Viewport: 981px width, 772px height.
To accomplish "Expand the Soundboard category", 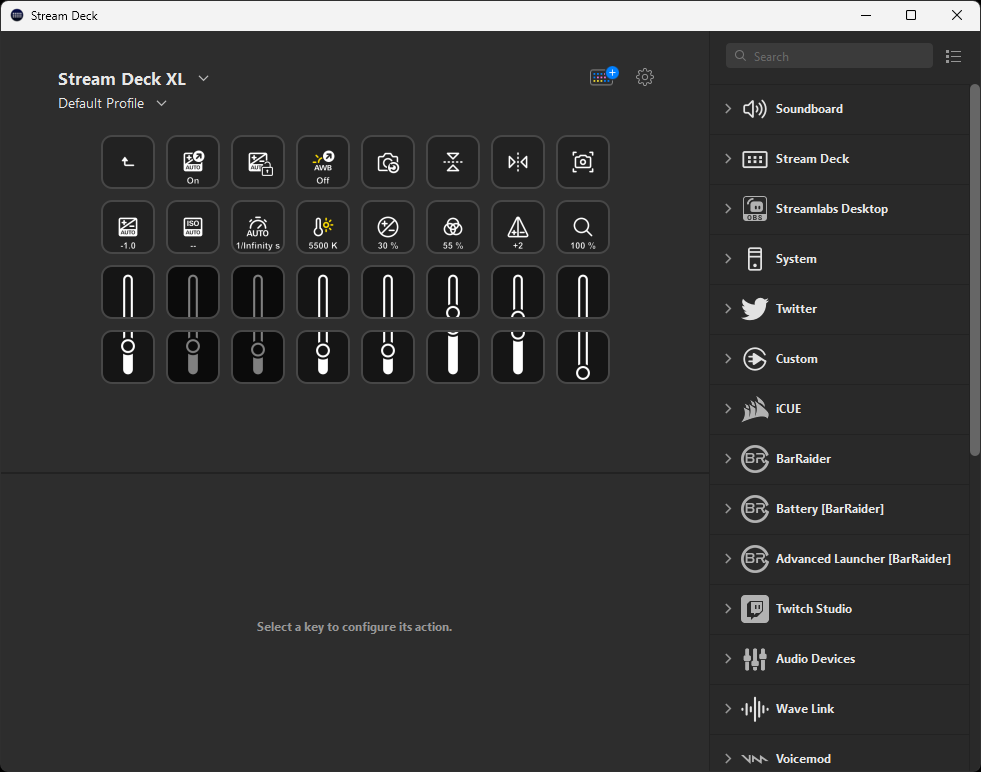I will (x=808, y=109).
